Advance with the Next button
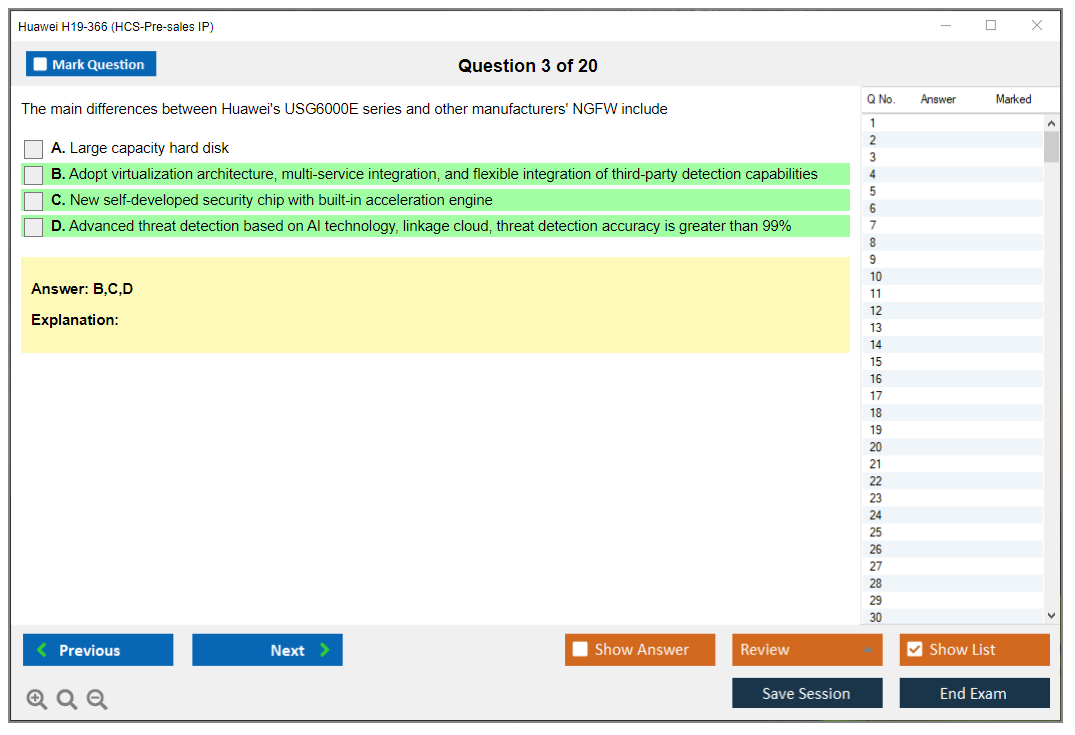 point(267,650)
